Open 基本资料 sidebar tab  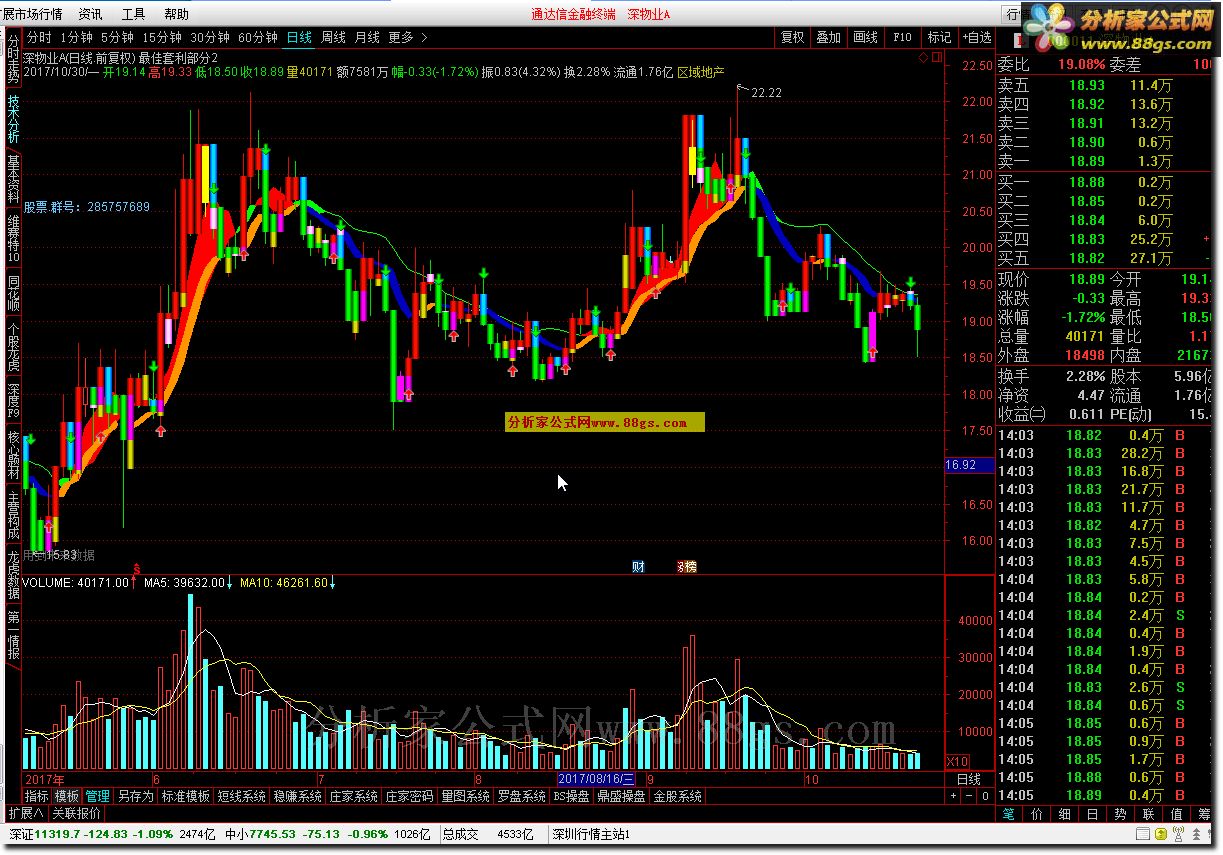[x=13, y=180]
